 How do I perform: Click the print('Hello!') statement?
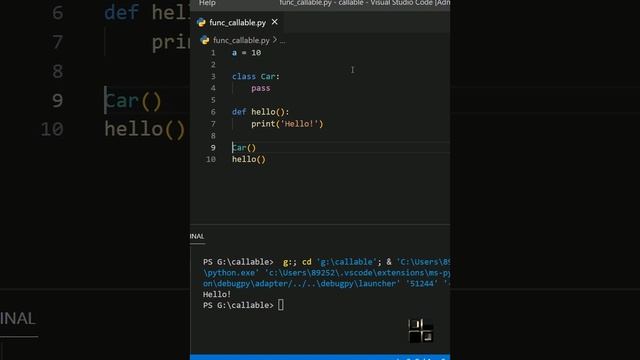(287, 124)
